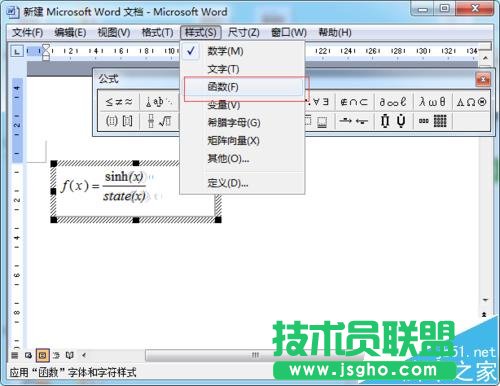The width and height of the screenshot is (500, 386).
Task: Click the vertical scrollbar down arrow
Action: click(485, 300)
